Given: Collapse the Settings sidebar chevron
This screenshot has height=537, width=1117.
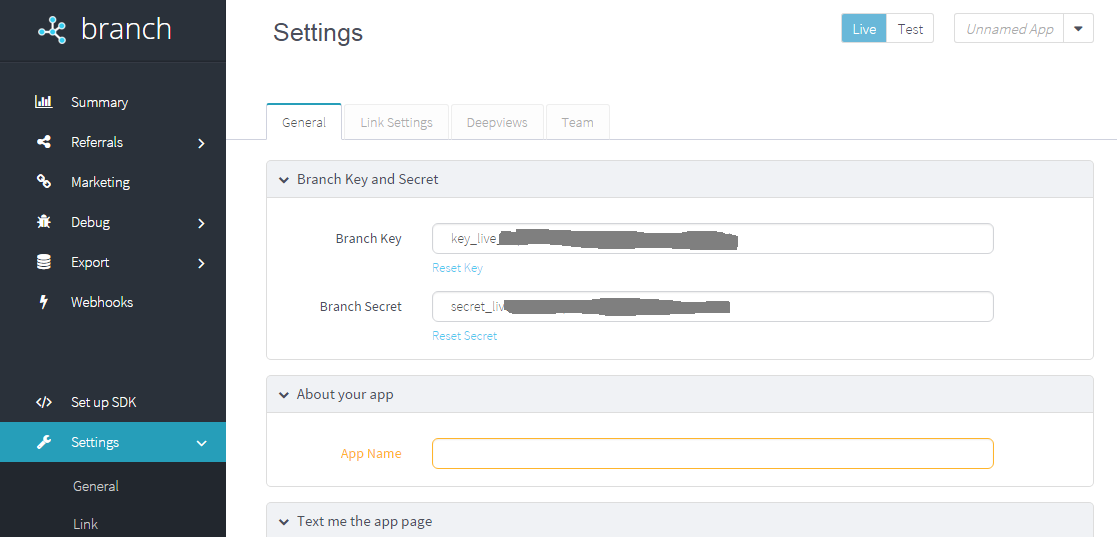Looking at the screenshot, I should pos(202,443).
